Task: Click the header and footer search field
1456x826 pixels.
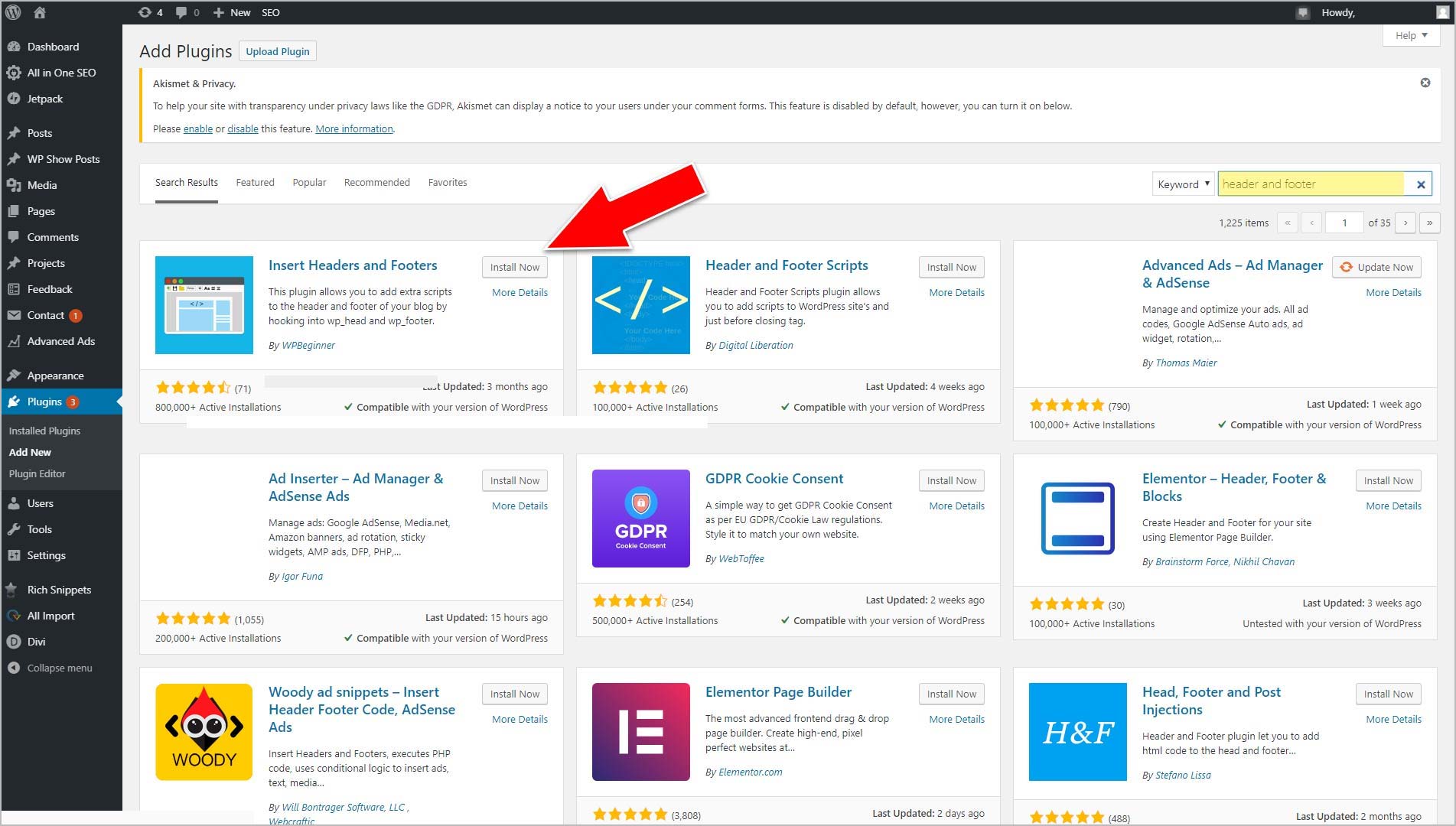Action: click(1311, 184)
